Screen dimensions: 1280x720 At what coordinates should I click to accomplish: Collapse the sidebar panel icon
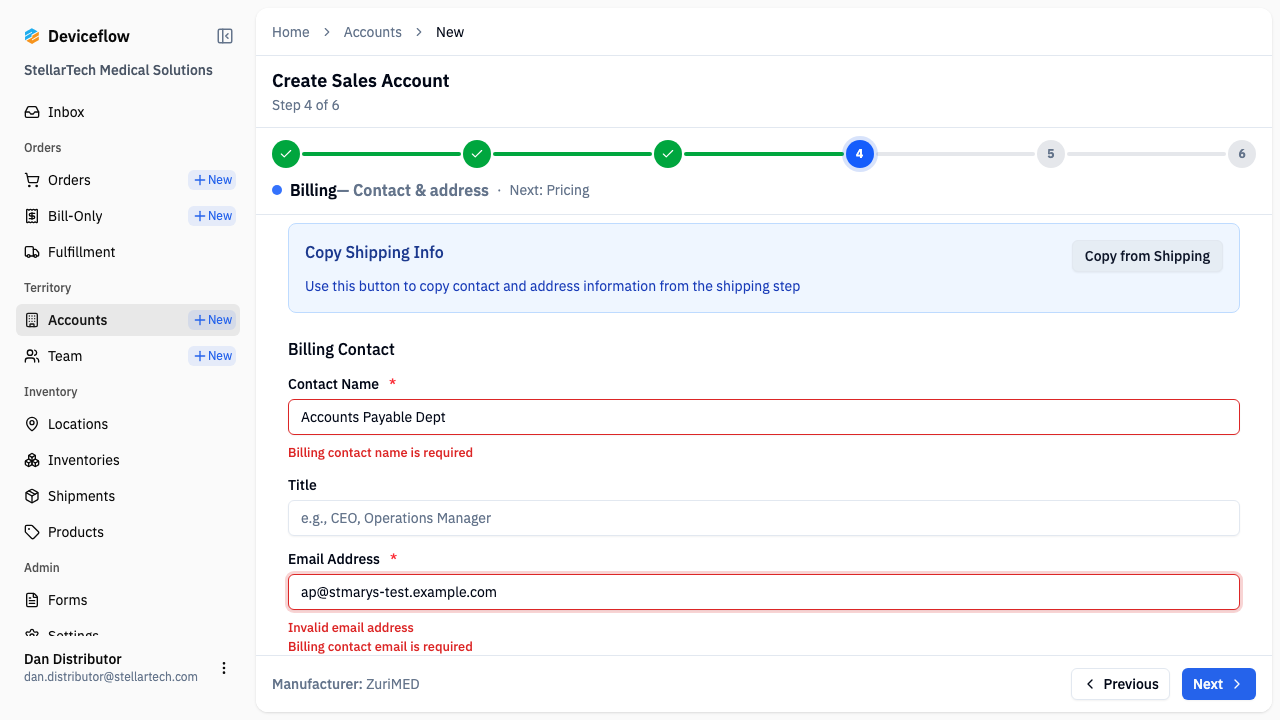(x=225, y=36)
